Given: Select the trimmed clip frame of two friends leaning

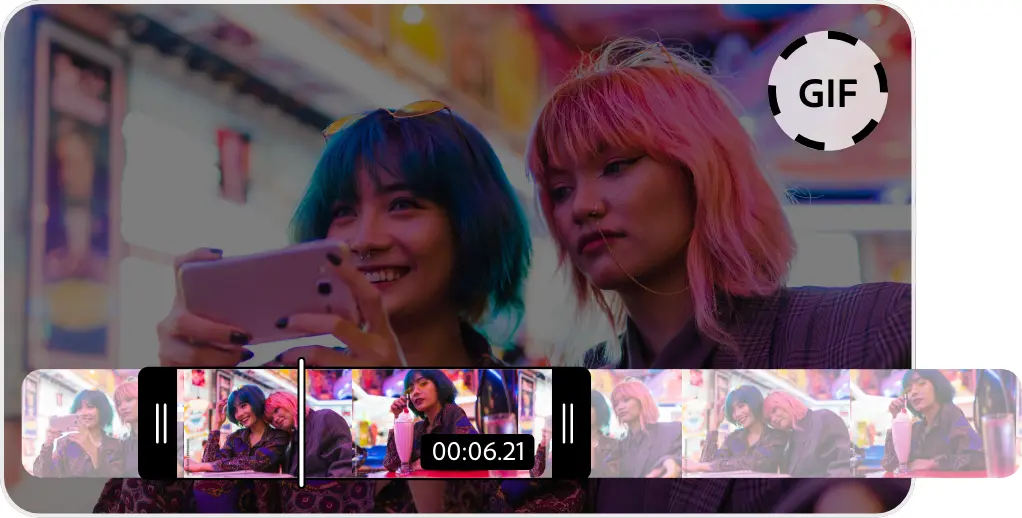Looking at the screenshot, I should tap(265, 423).
